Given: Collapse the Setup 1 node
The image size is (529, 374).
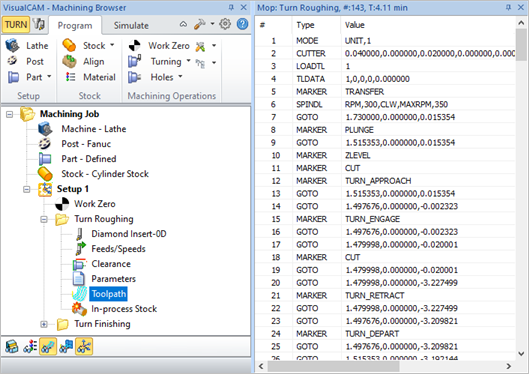Looking at the screenshot, I should 27,189.
